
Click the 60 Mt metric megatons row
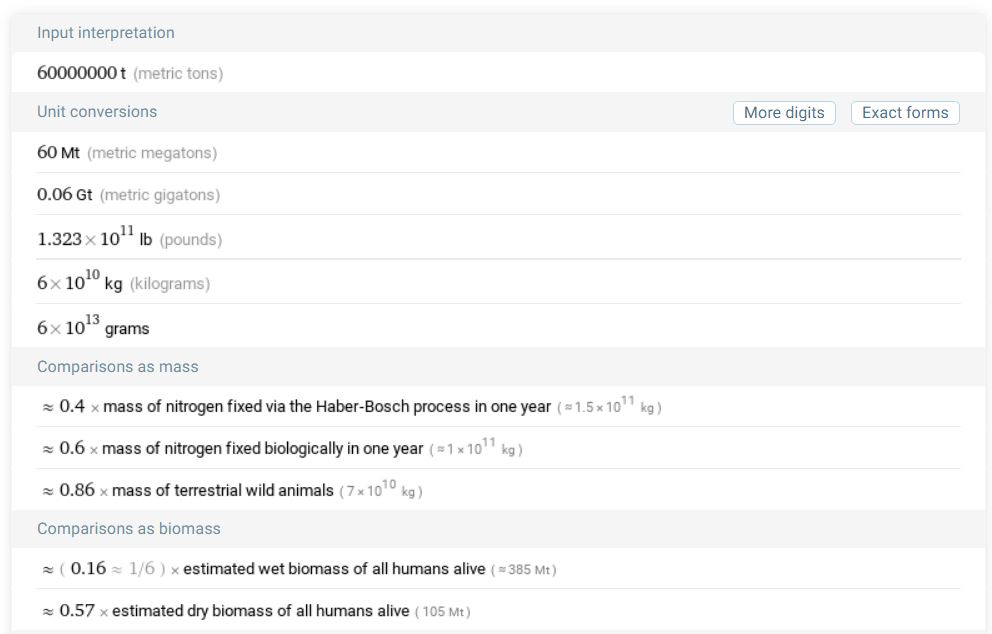(x=127, y=153)
